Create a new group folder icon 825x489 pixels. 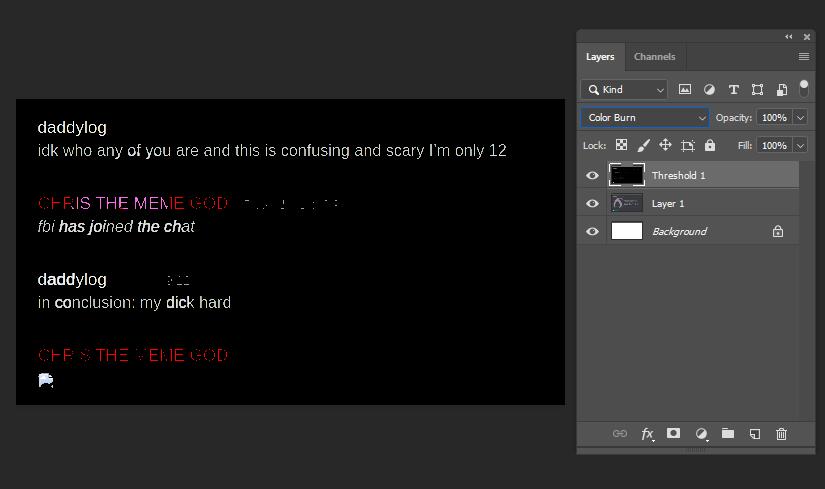tap(728, 433)
